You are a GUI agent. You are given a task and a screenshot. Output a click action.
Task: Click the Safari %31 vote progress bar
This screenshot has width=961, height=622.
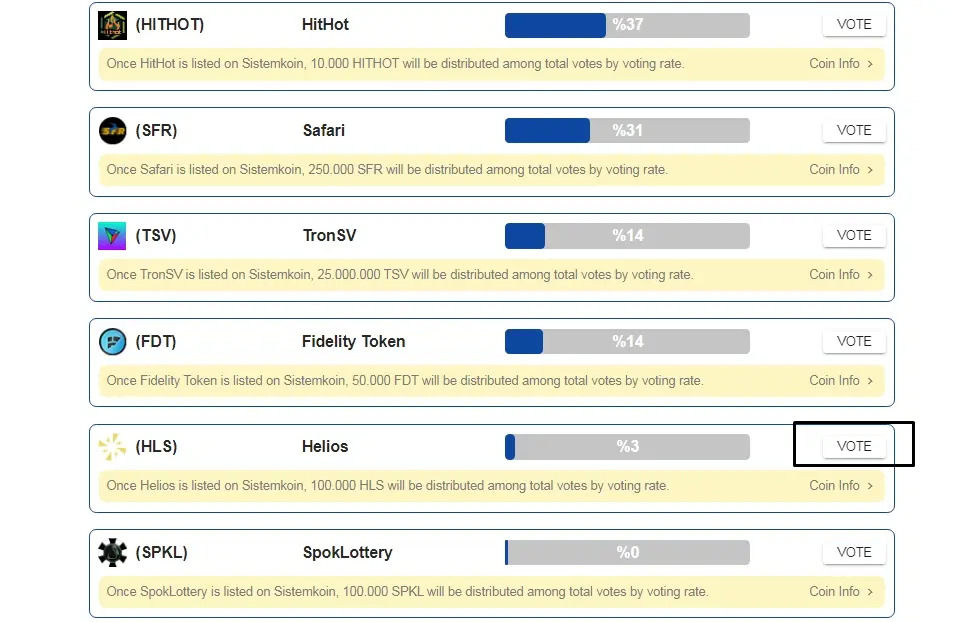pos(627,131)
